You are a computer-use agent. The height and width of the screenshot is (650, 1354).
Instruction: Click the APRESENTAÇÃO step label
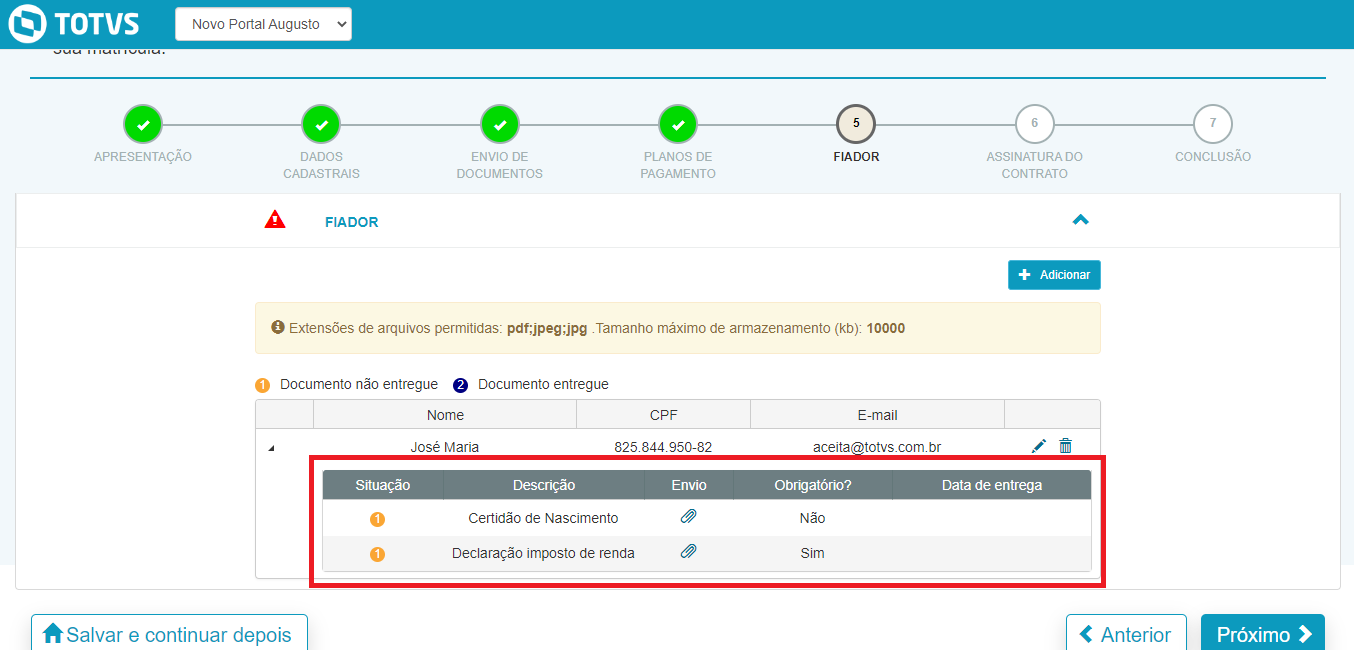coord(143,157)
